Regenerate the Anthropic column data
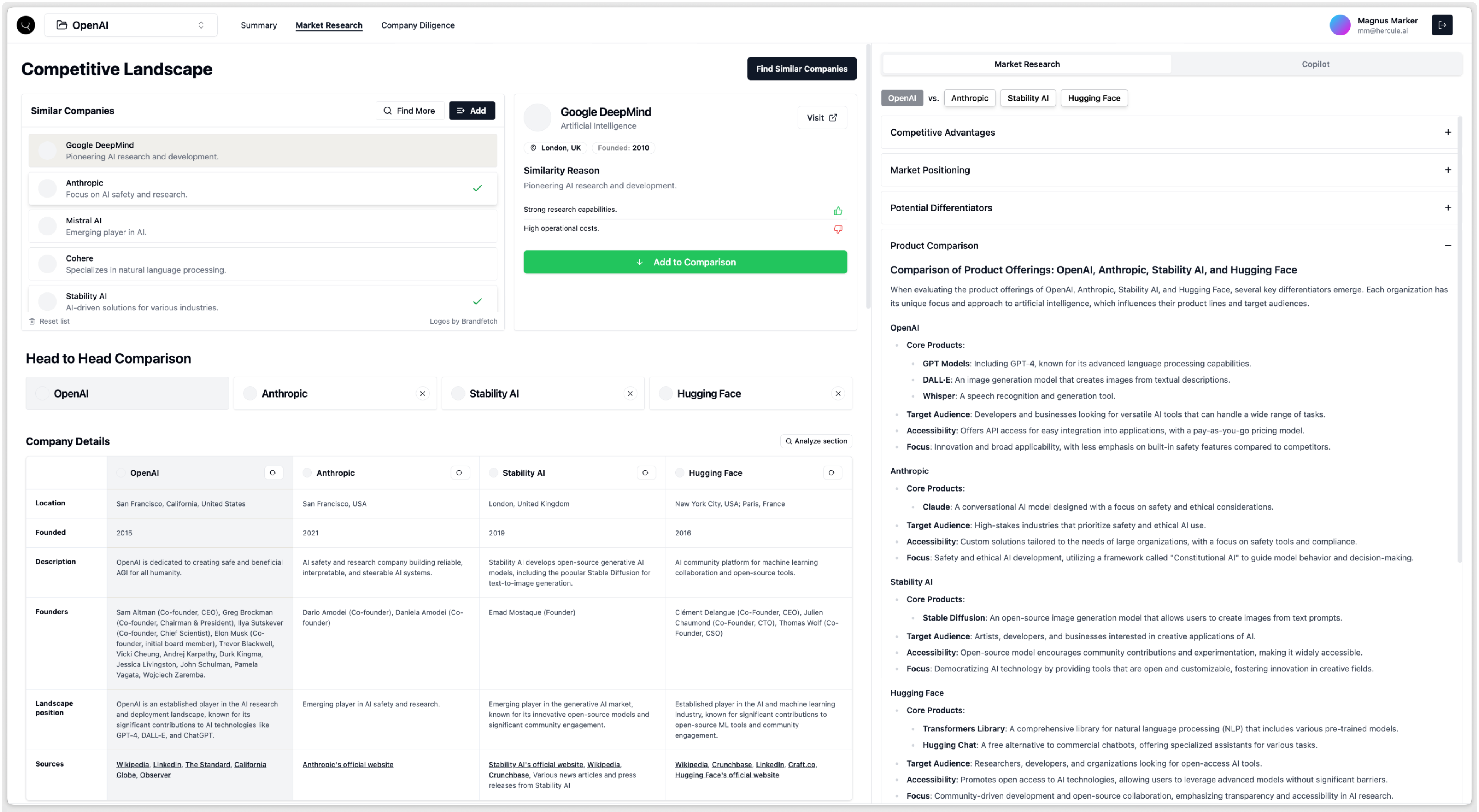 pyautogui.click(x=459, y=472)
